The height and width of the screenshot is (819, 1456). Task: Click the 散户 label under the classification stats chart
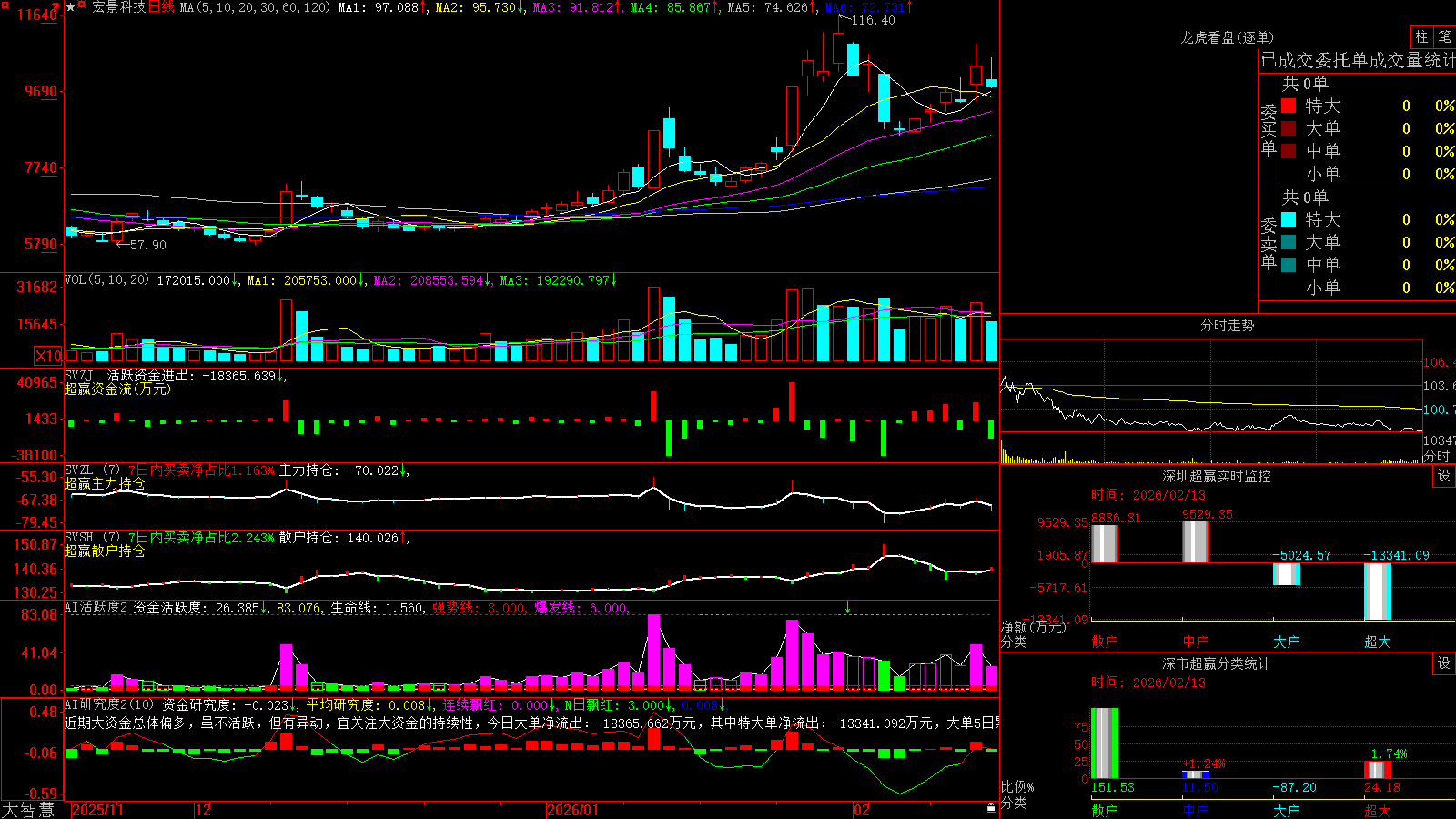pyautogui.click(x=1104, y=810)
